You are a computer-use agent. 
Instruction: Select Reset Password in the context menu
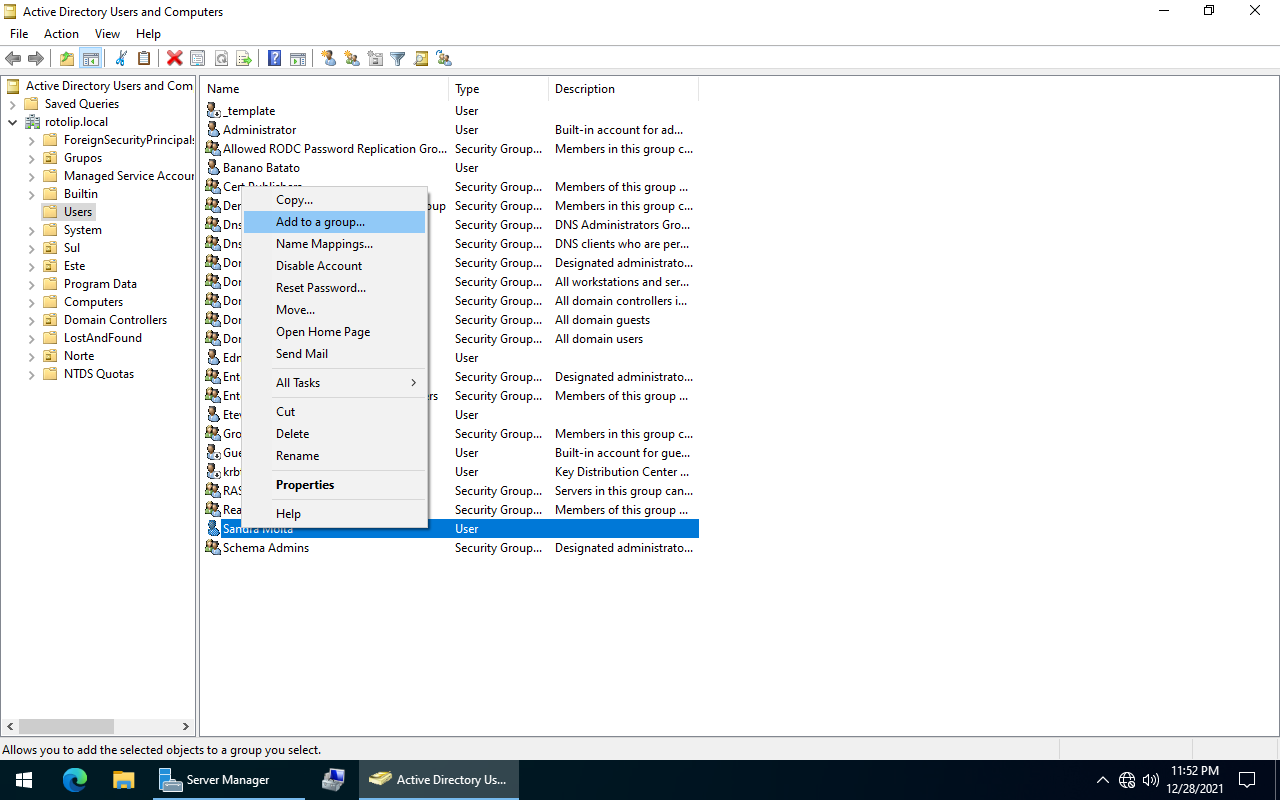(x=320, y=288)
